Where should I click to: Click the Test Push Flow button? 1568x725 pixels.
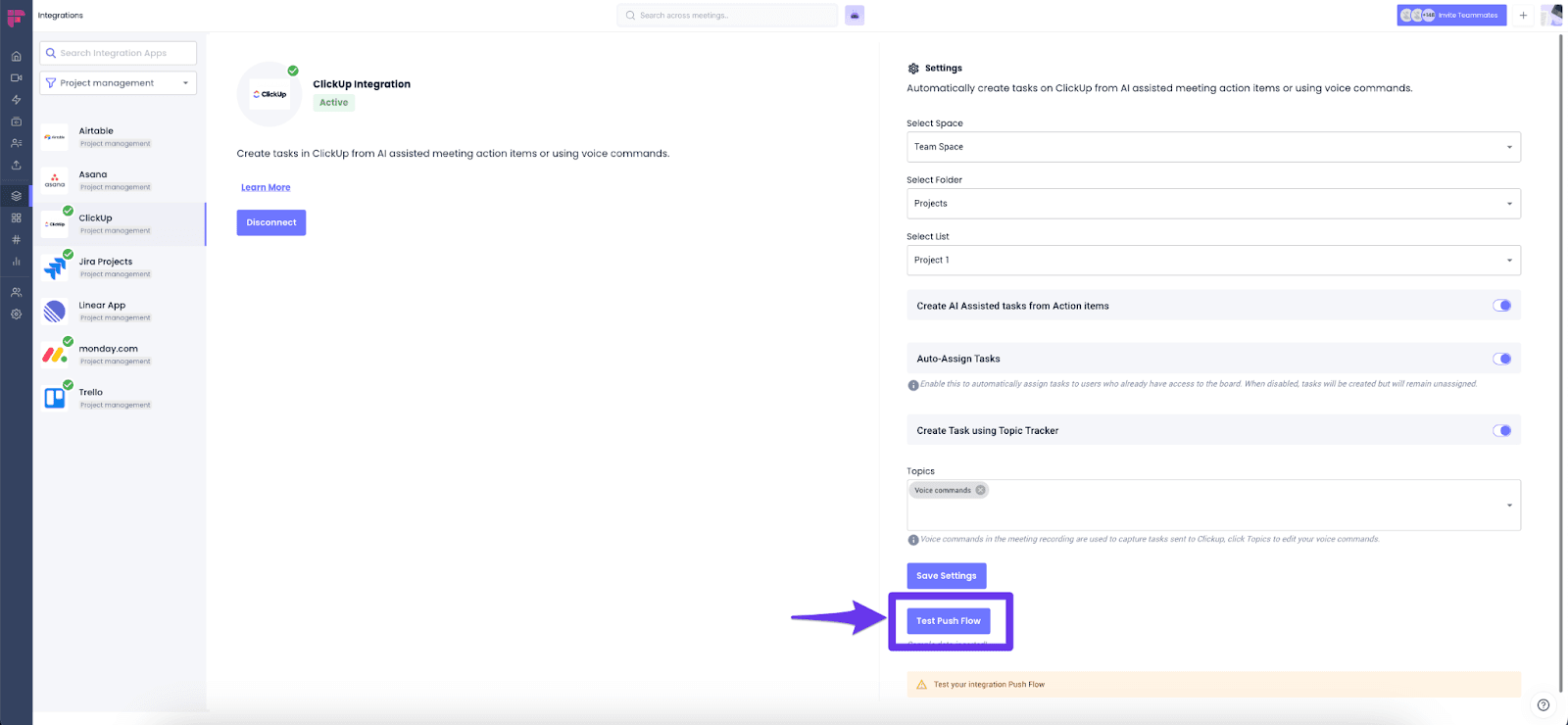pyautogui.click(x=949, y=621)
